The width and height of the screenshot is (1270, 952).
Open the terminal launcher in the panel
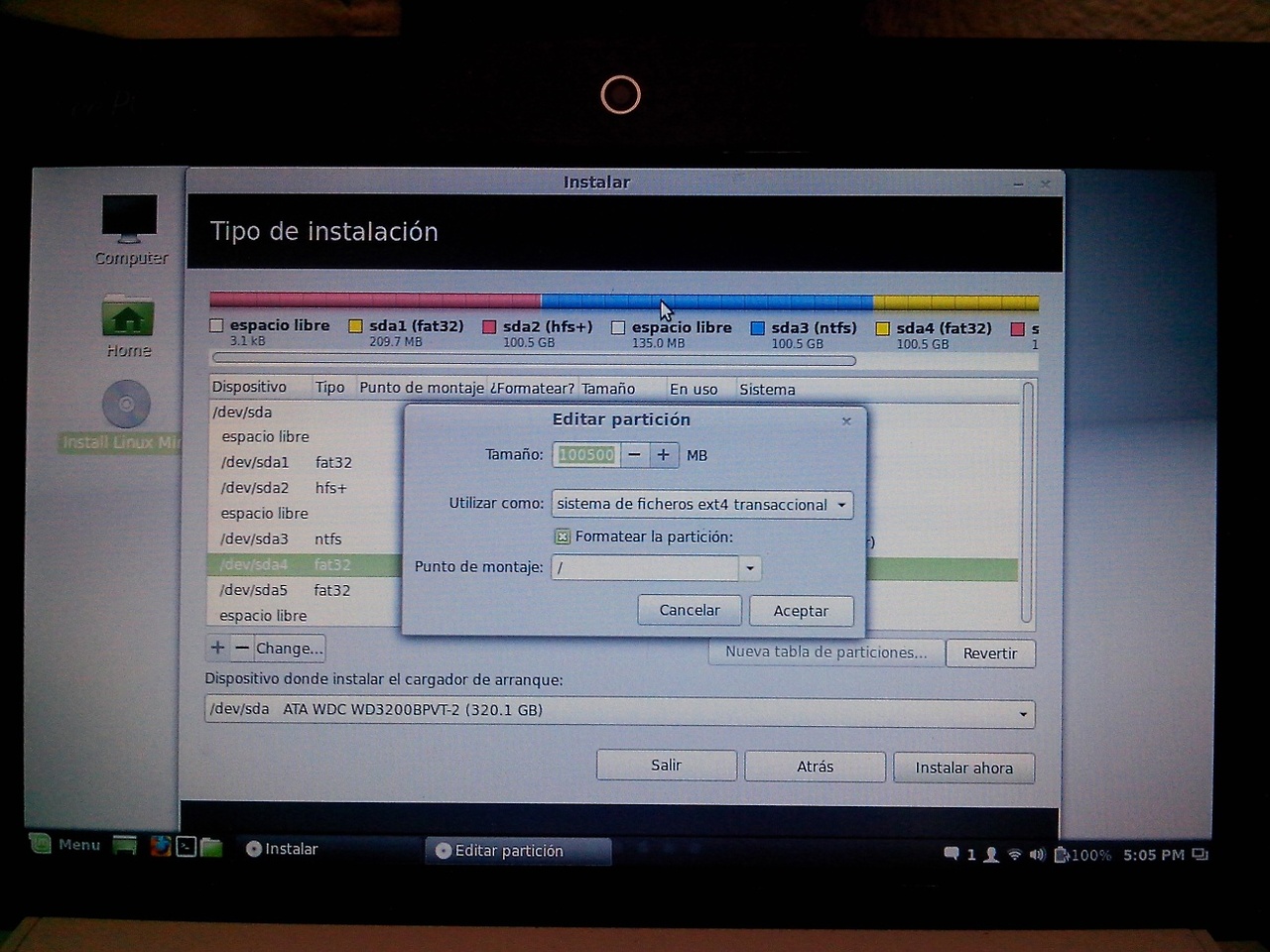tap(186, 846)
